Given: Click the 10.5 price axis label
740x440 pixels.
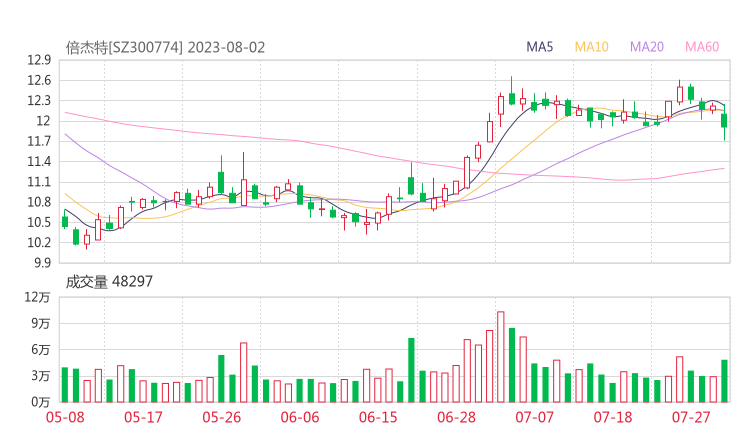Looking at the screenshot, I should click(x=39, y=222).
